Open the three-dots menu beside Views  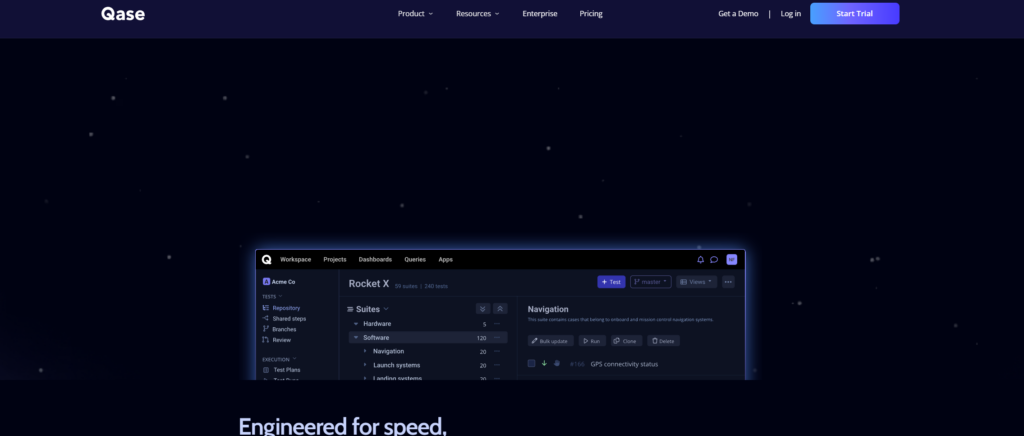728,282
